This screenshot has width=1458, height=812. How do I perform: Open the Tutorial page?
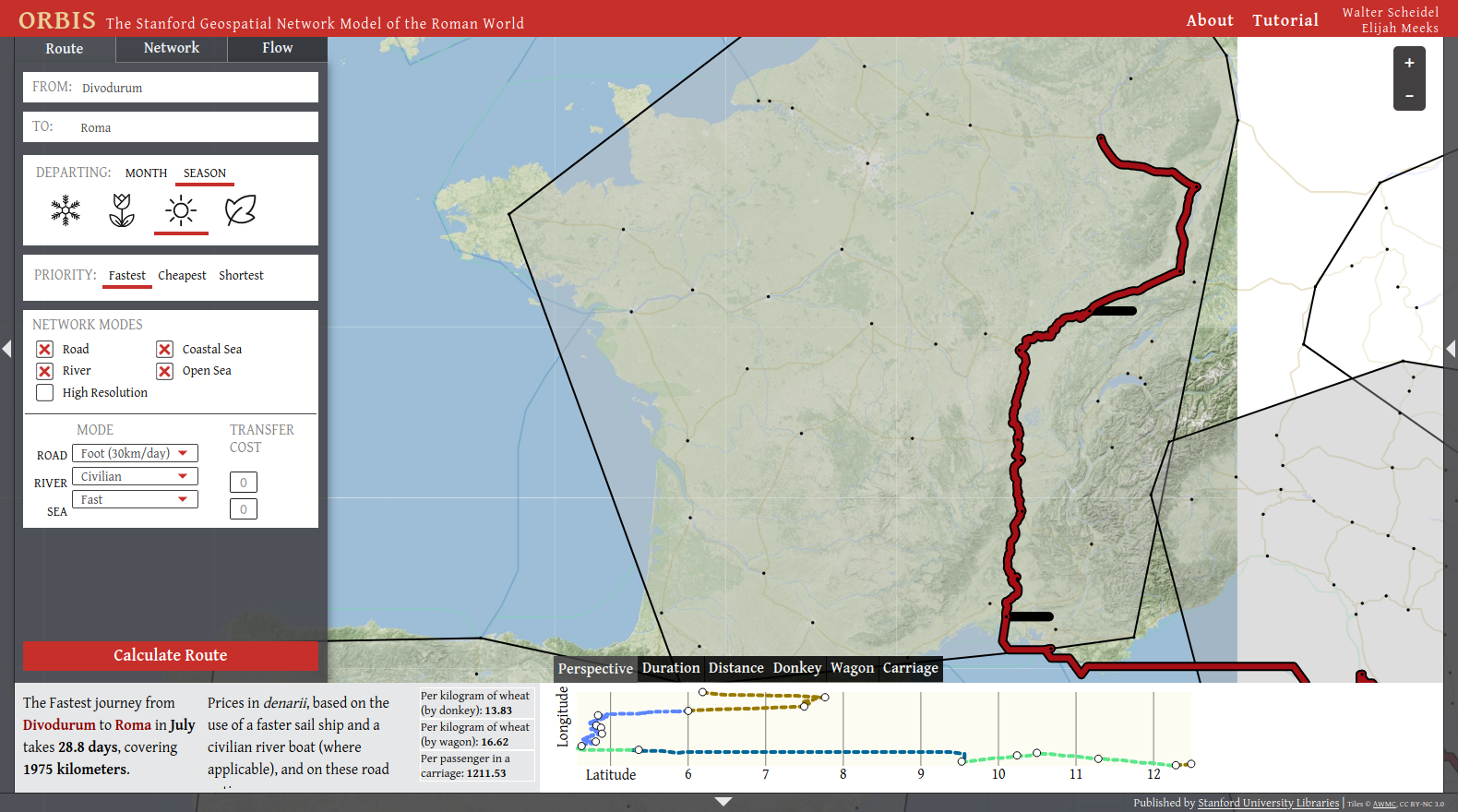(1285, 20)
